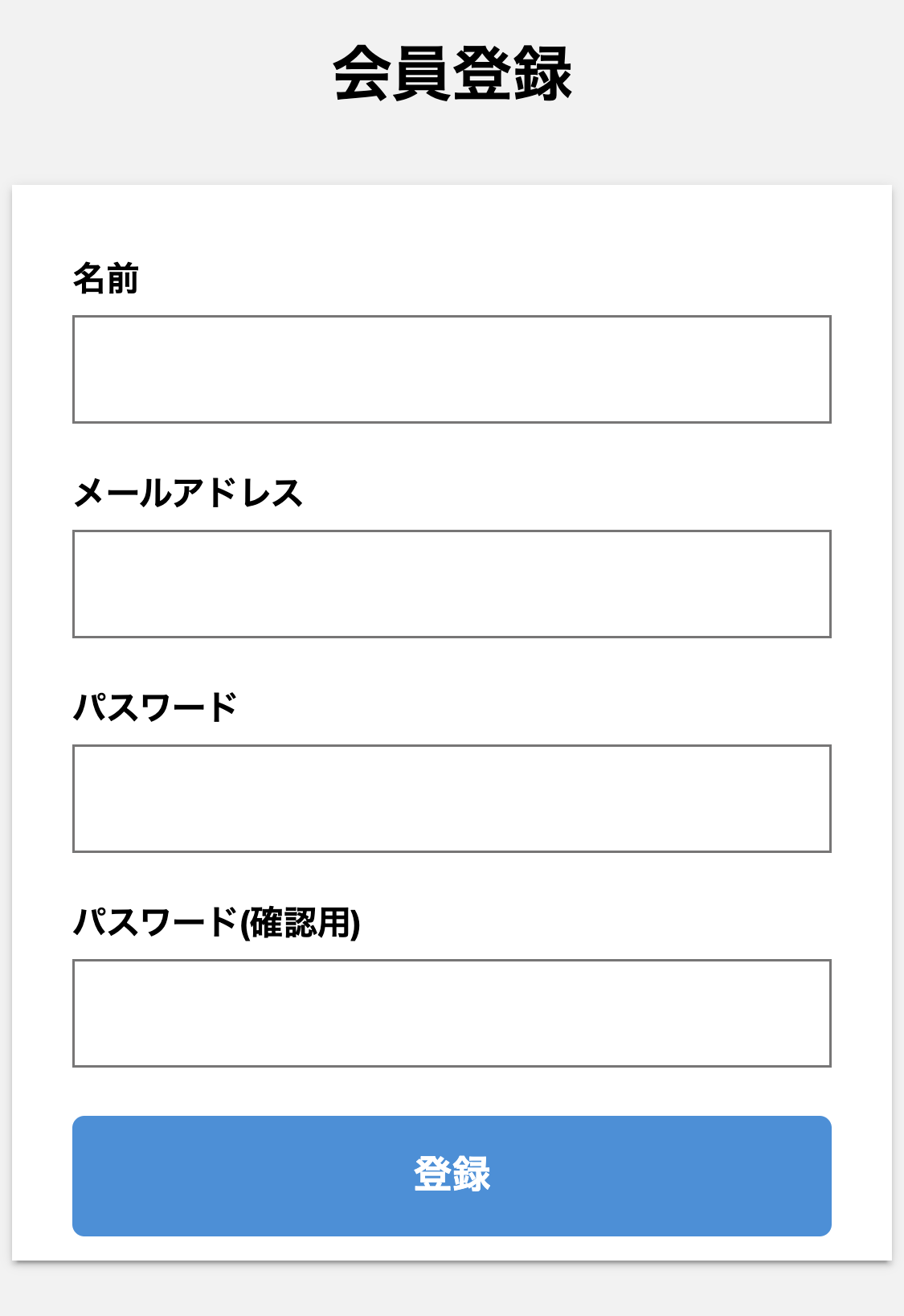Click the パスワード label above third field

coord(155,707)
